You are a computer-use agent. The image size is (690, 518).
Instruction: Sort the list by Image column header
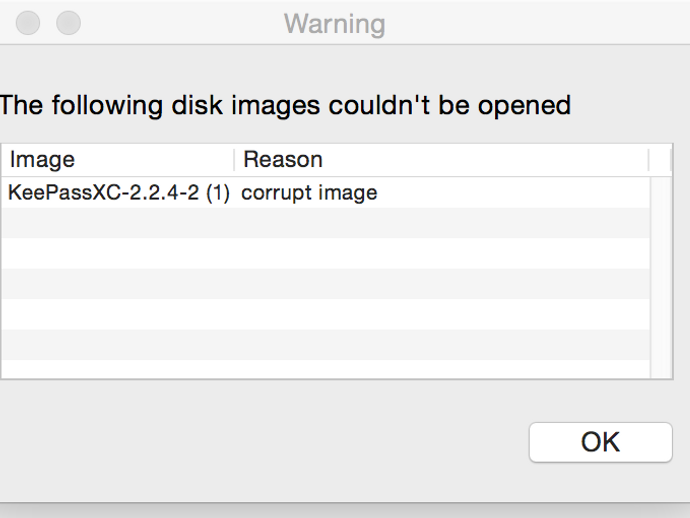pos(43,160)
